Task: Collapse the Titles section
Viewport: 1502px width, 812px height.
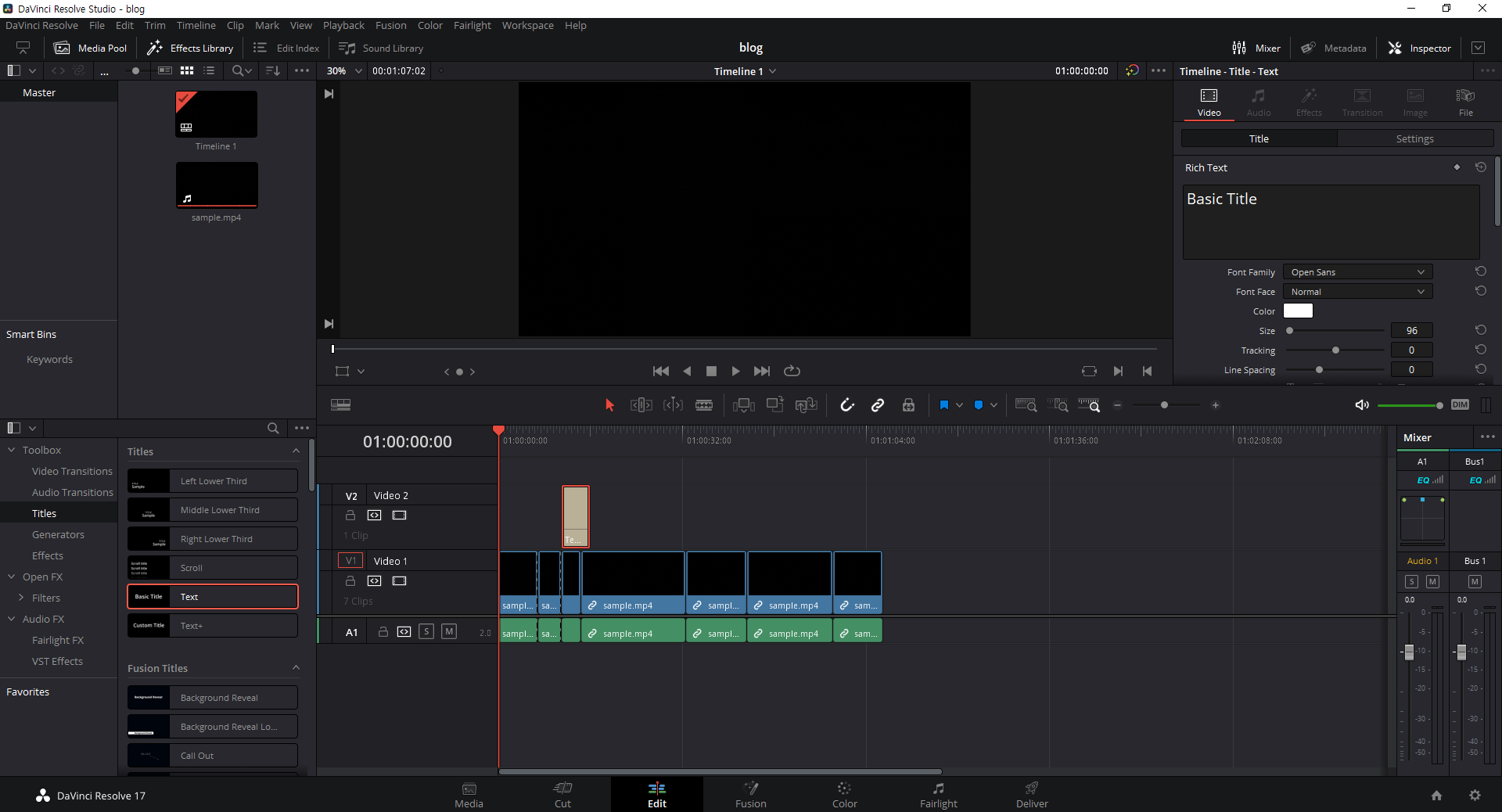Action: tap(296, 451)
